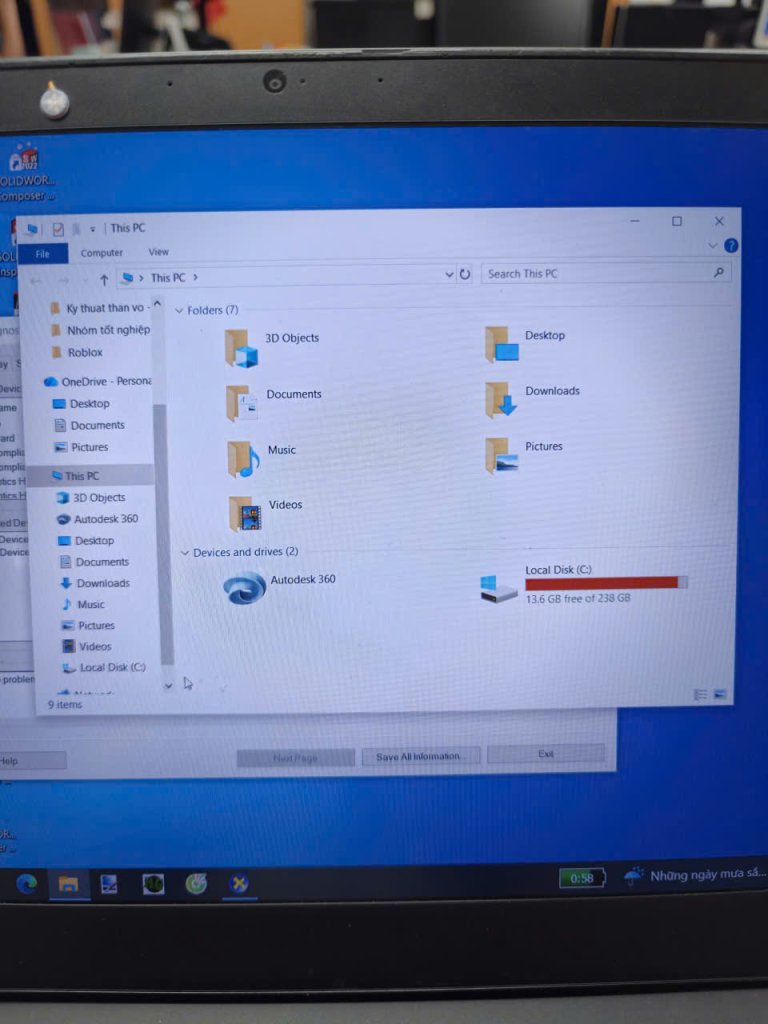
Task: Switch to details view in status bar
Action: (700, 695)
